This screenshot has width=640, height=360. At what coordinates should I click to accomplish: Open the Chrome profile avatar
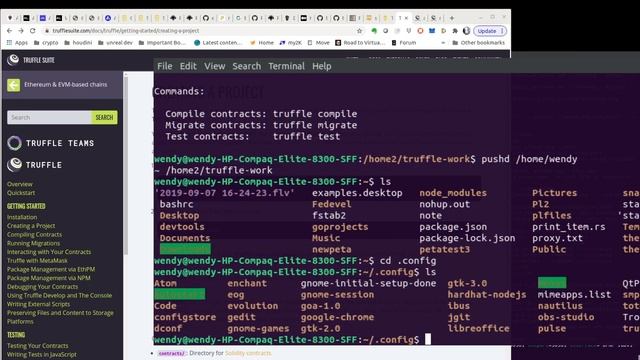pyautogui.click(x=466, y=31)
